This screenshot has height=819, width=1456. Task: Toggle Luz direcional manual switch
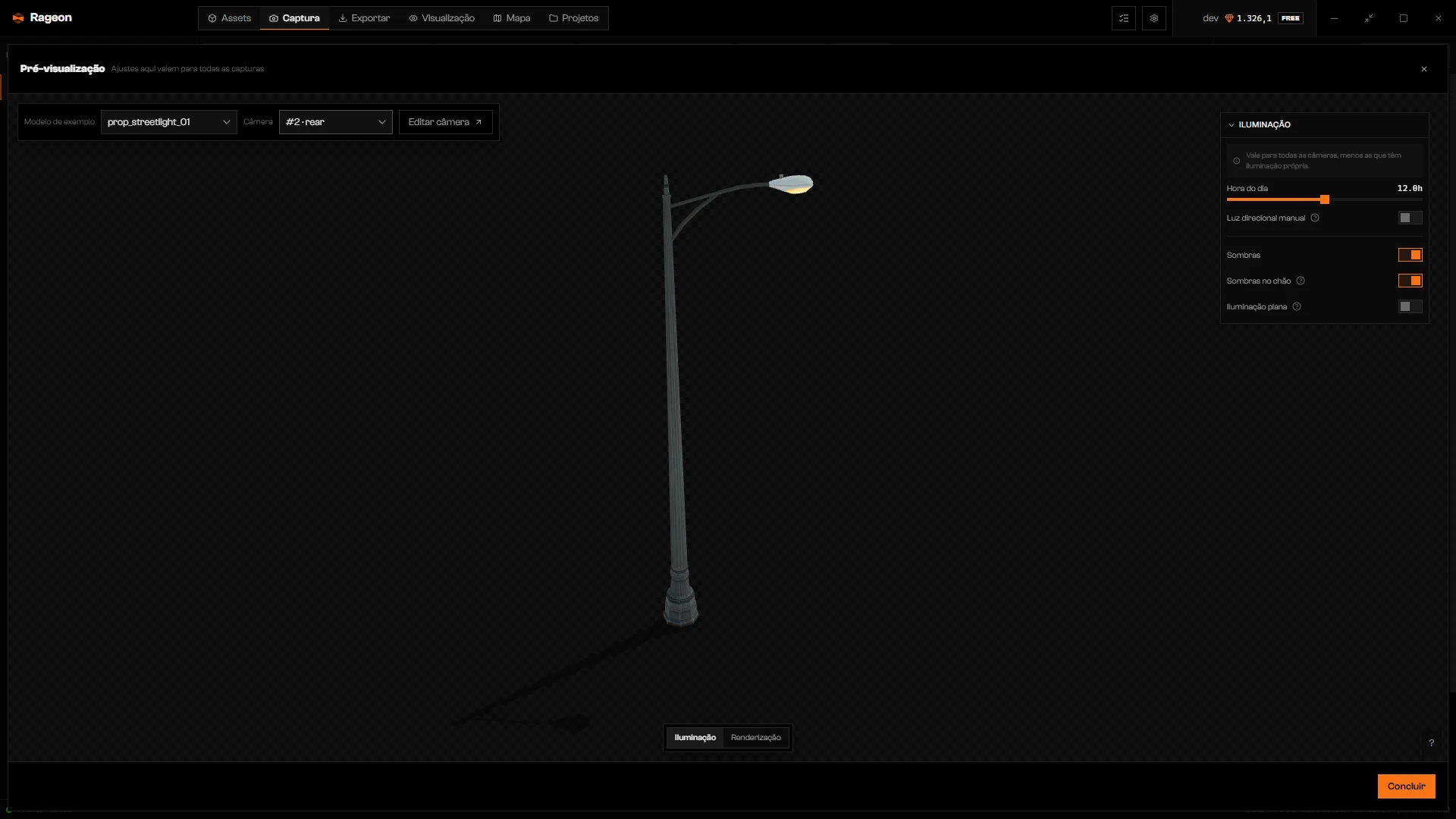point(1410,218)
